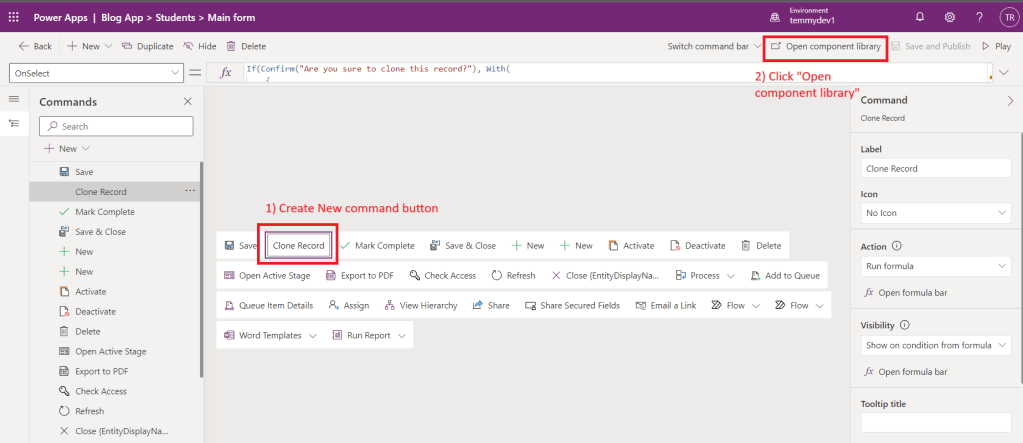Screen dimensions: 1023x443
Task: Select the tree view icon in left rail
Action: coord(14,123)
